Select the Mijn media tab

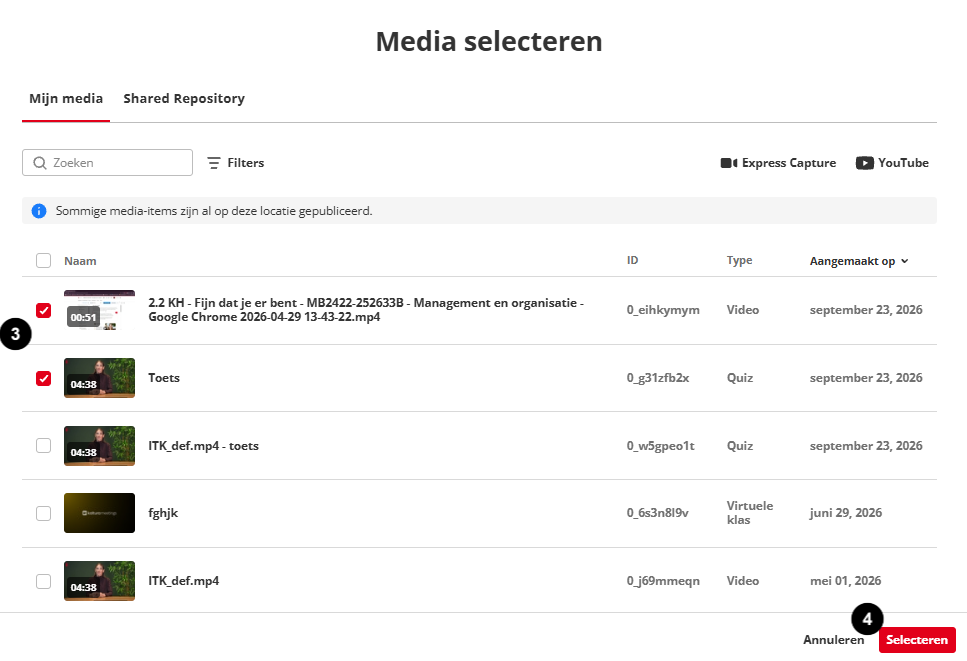tap(66, 99)
